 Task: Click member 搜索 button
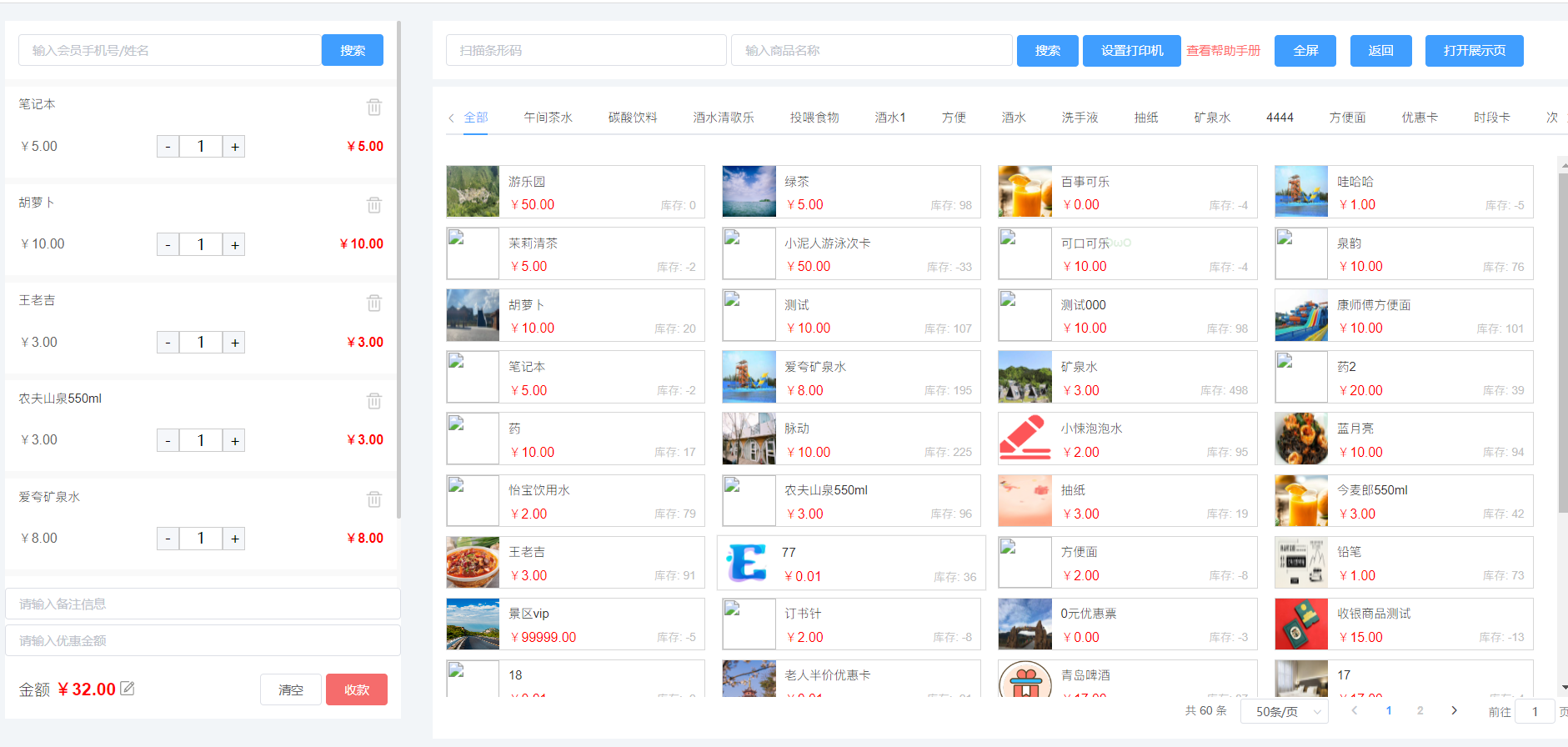click(353, 50)
